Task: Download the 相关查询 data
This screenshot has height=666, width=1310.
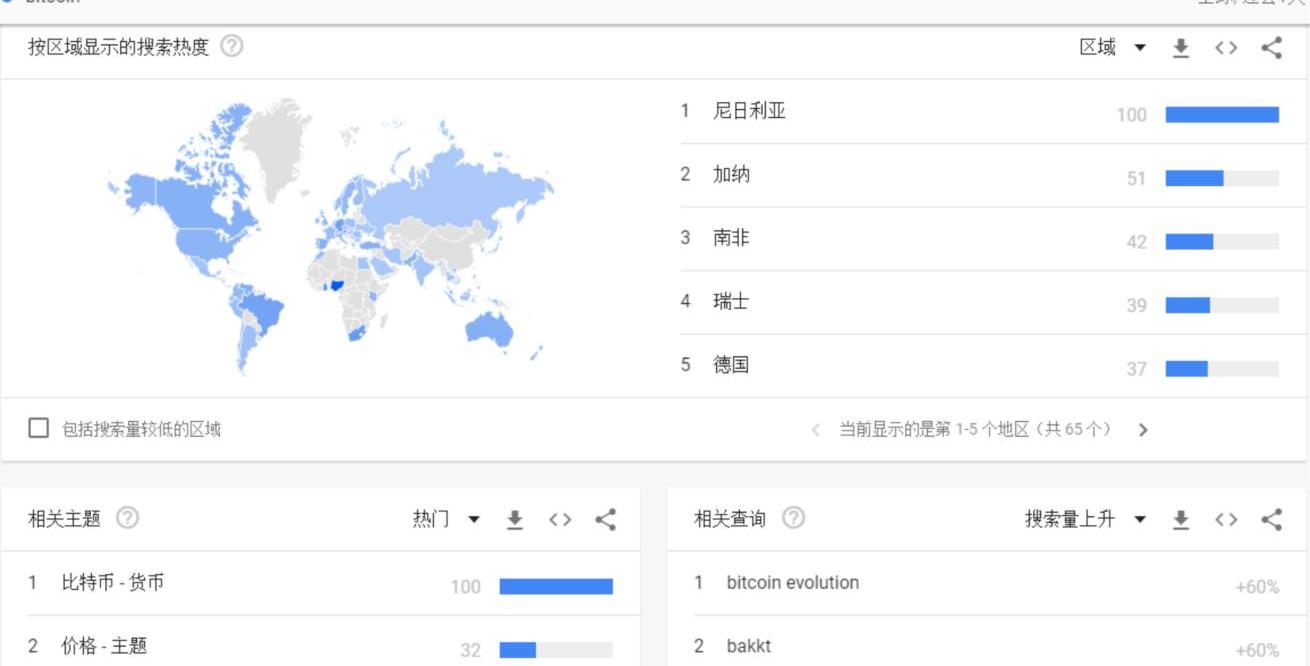Action: tap(1181, 519)
